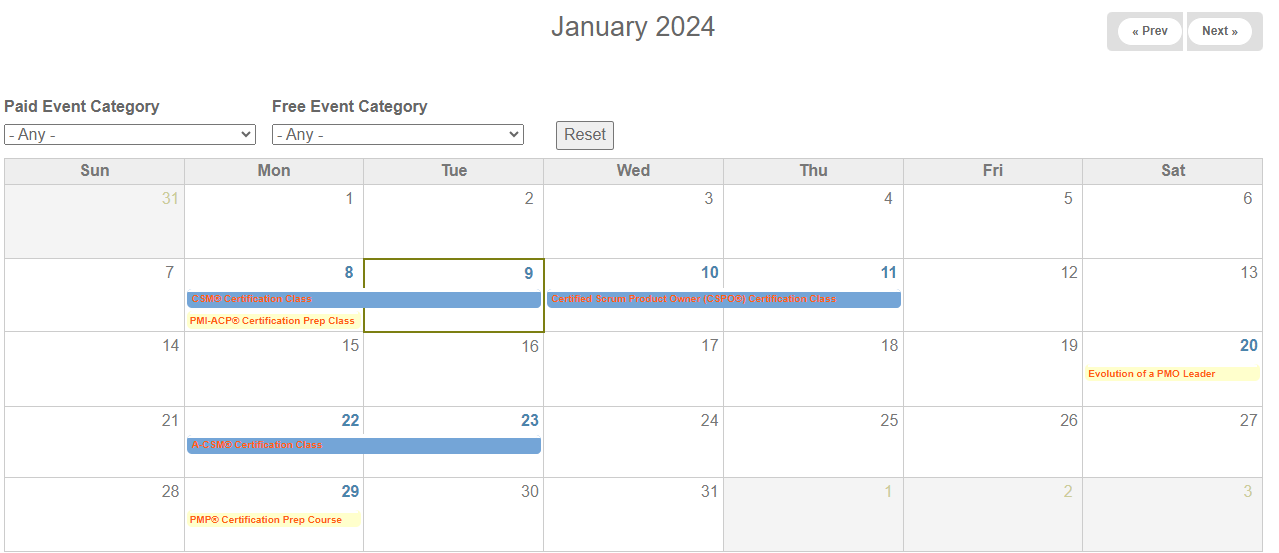Open PMI-ACP® Certification Prep Class event

coord(272,321)
